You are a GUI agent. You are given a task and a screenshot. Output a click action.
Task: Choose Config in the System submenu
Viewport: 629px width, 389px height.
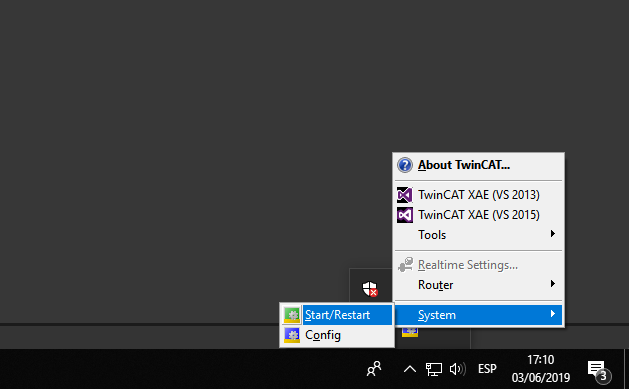click(337, 335)
